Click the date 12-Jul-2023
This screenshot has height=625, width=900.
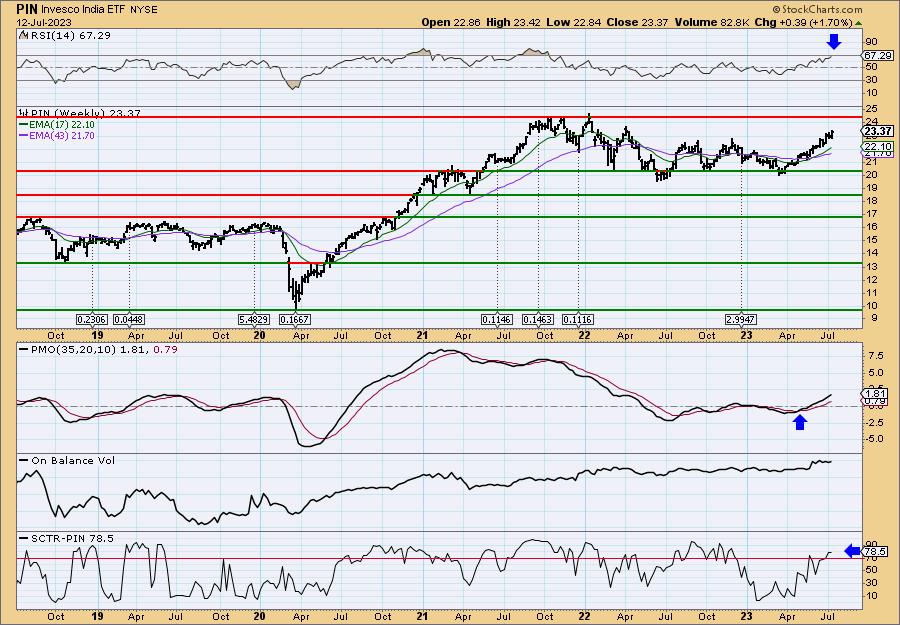(x=44, y=23)
